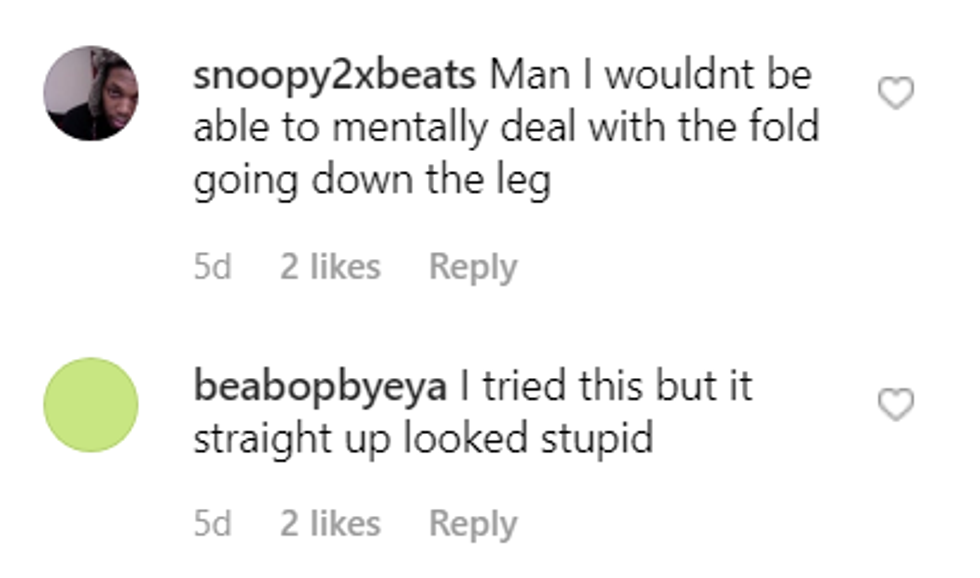This screenshot has height=578, width=980.
Task: Reply to snoopy2xbeats' comment
Action: [472, 267]
